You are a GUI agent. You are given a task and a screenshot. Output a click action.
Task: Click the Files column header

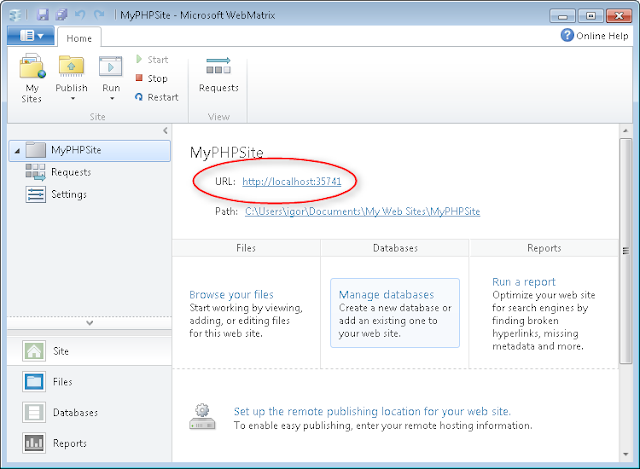pyautogui.click(x=246, y=248)
